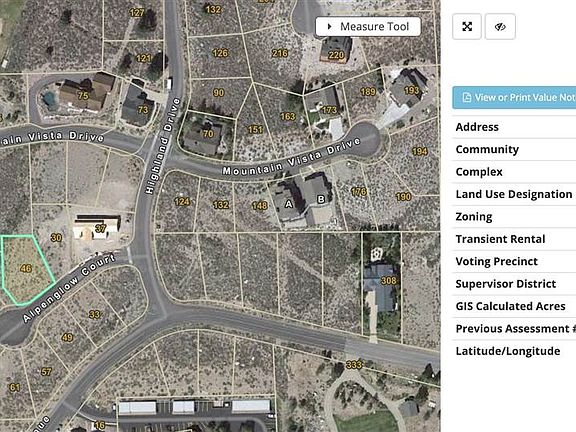Click parcel label 90
576x432 pixels.
pyautogui.click(x=219, y=93)
